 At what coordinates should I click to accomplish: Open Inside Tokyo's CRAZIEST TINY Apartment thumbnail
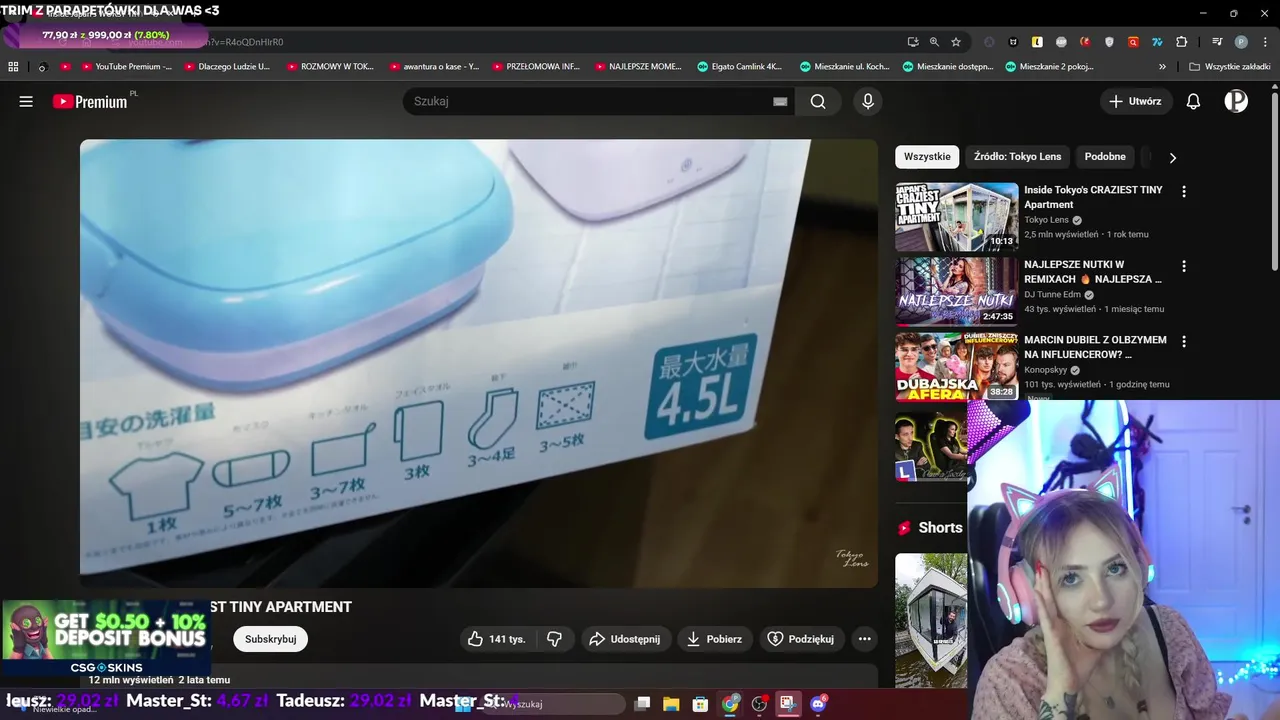pos(956,216)
